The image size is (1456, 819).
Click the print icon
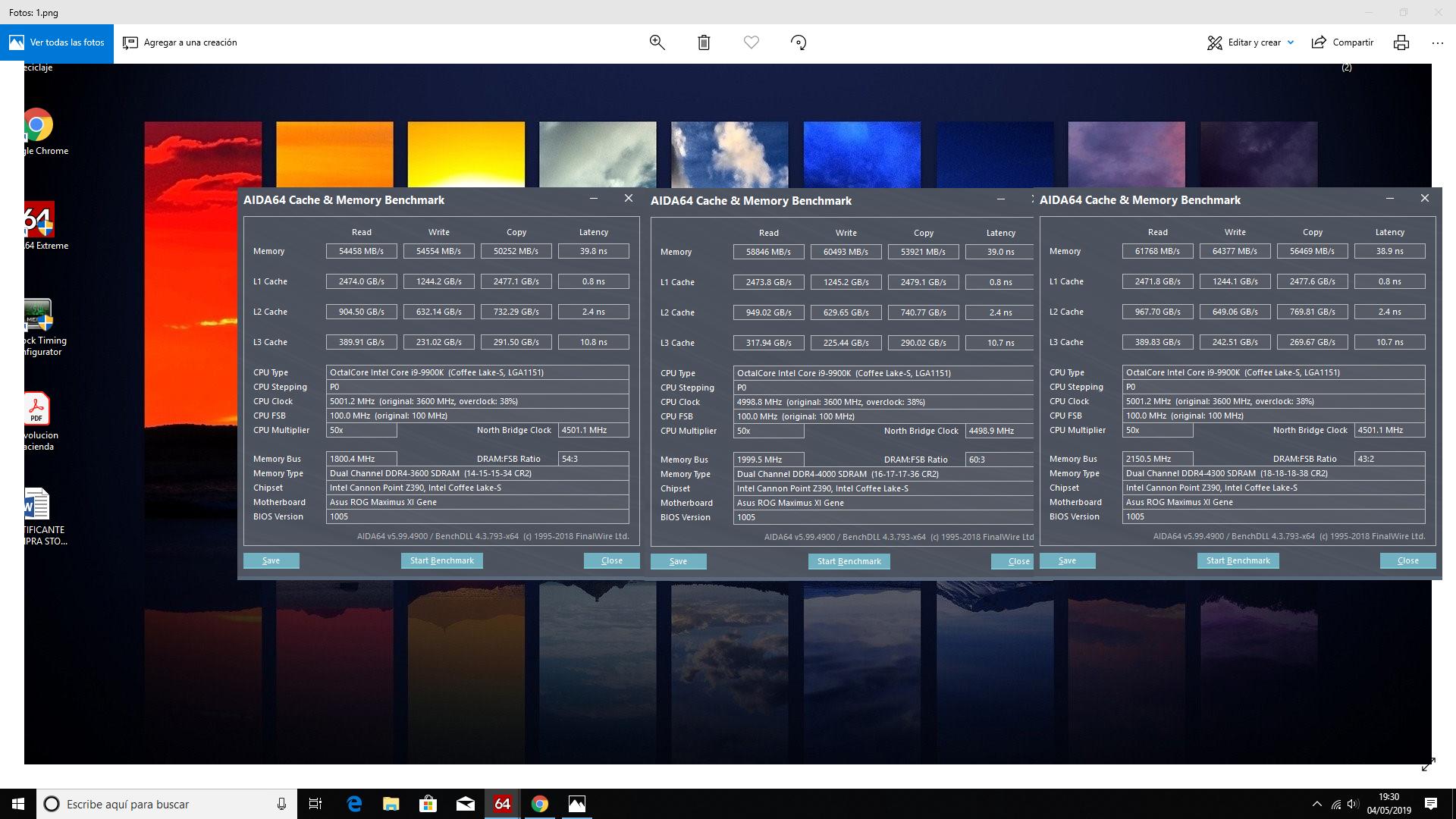(x=1401, y=42)
